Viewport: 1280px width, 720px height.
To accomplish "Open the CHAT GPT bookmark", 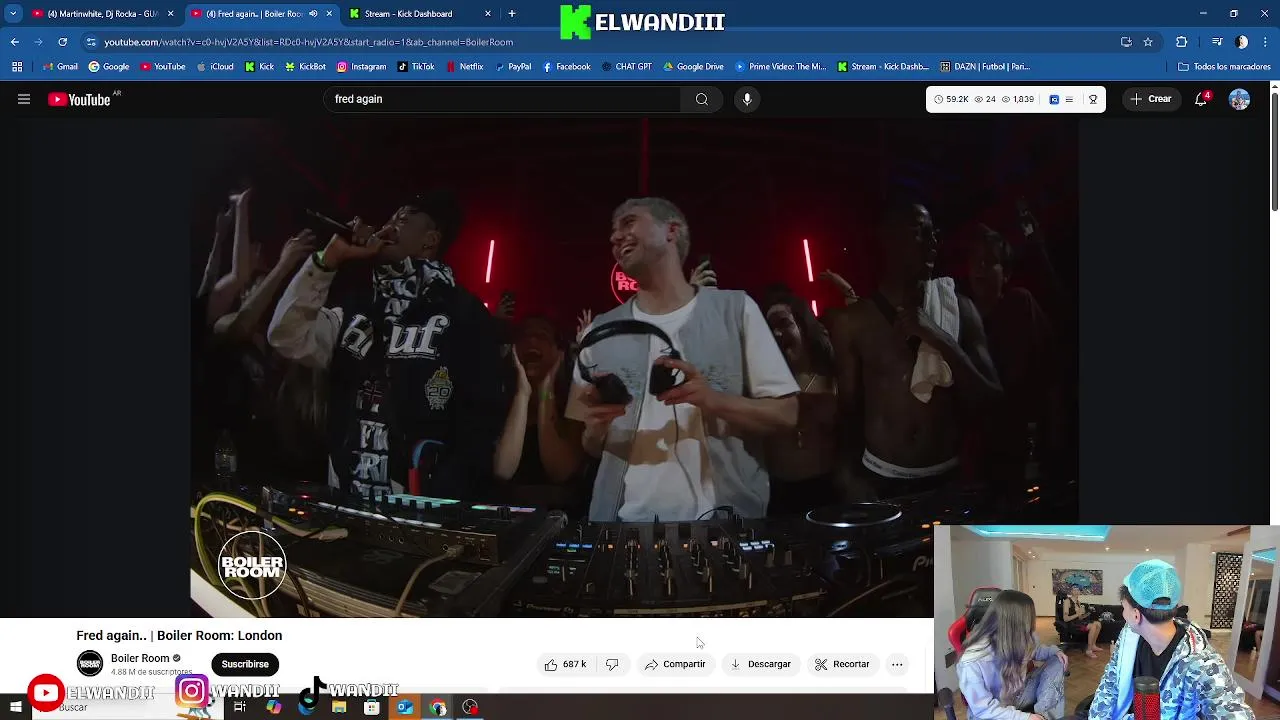I will pos(626,67).
